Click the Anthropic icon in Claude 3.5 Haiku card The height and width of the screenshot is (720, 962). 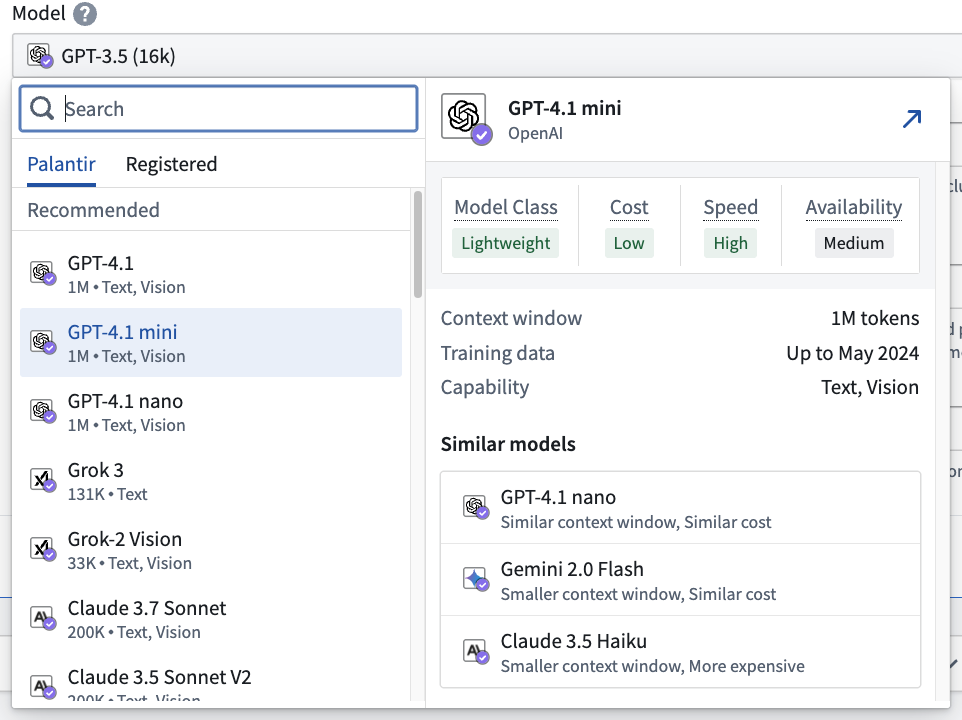coord(475,651)
